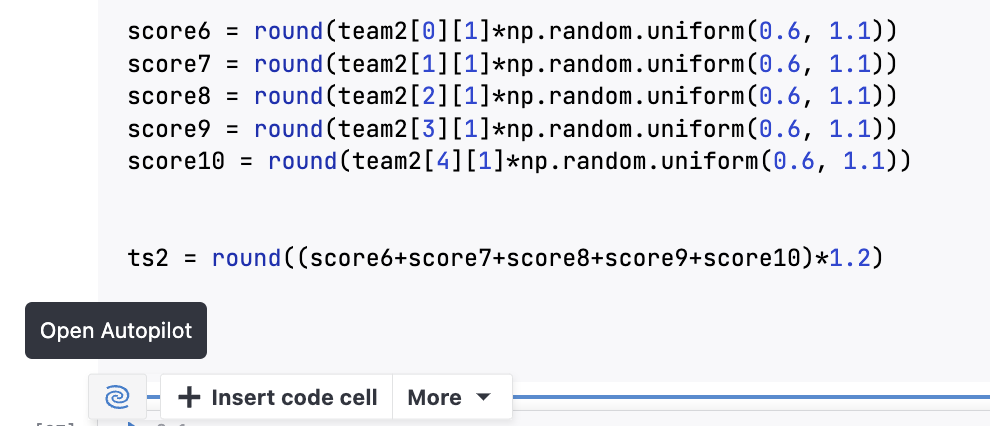Click the ts2 variable name
The width and height of the screenshot is (990, 426).
click(x=148, y=258)
